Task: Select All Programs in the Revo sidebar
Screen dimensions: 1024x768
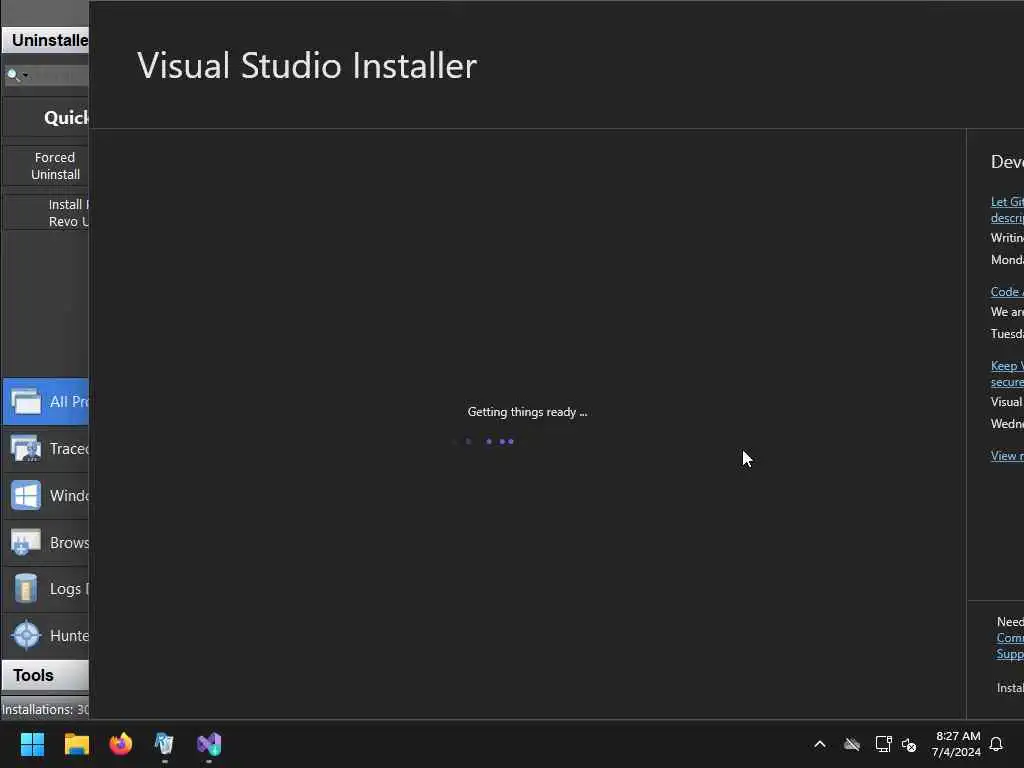Action: [x=46, y=402]
